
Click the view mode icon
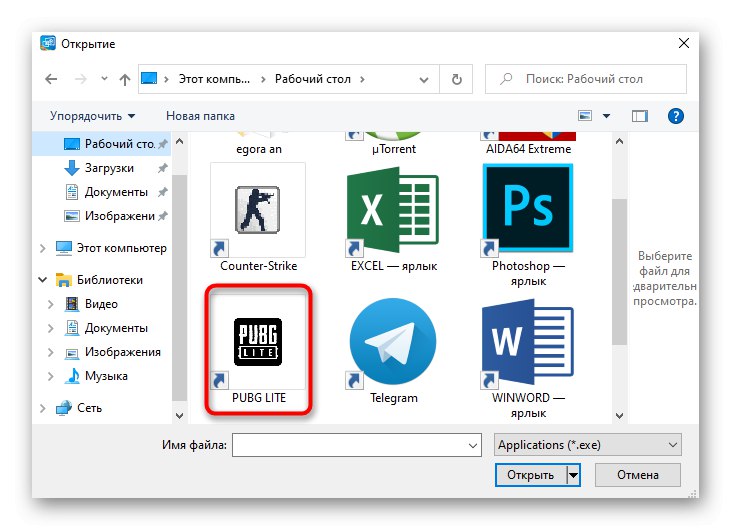coord(585,116)
